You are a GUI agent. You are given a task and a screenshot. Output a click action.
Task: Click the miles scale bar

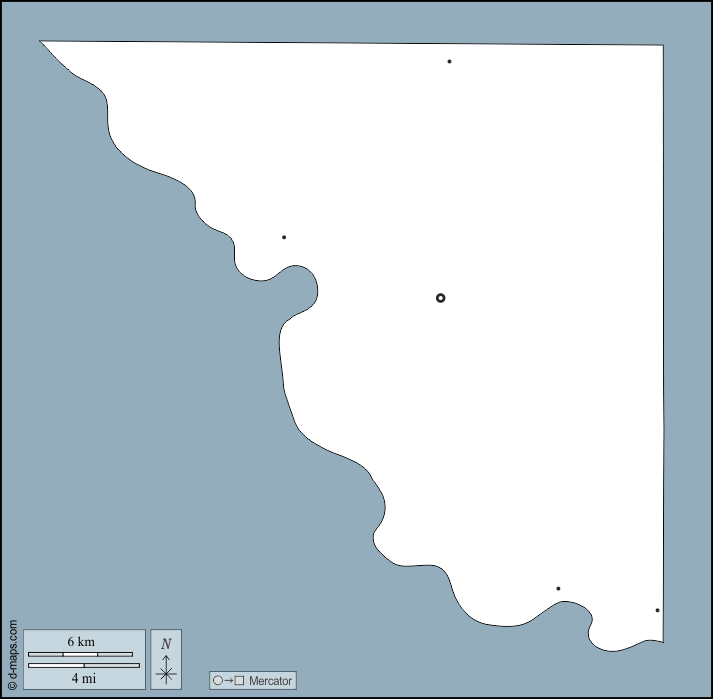click(x=84, y=665)
